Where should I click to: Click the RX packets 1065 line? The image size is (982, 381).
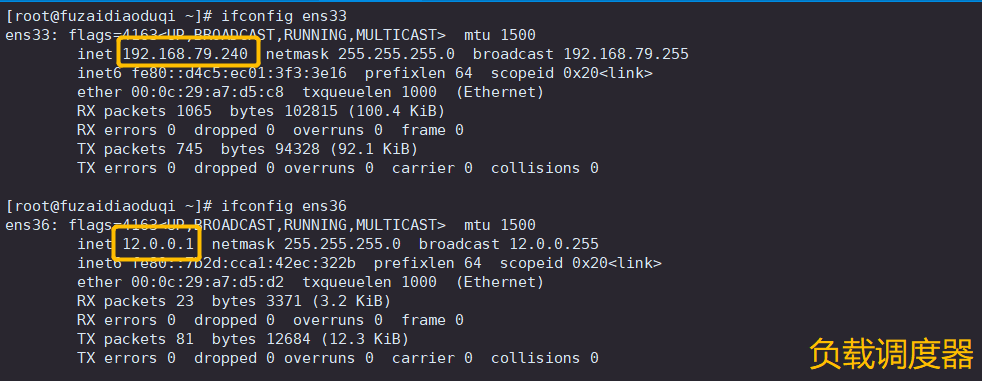tap(261, 111)
